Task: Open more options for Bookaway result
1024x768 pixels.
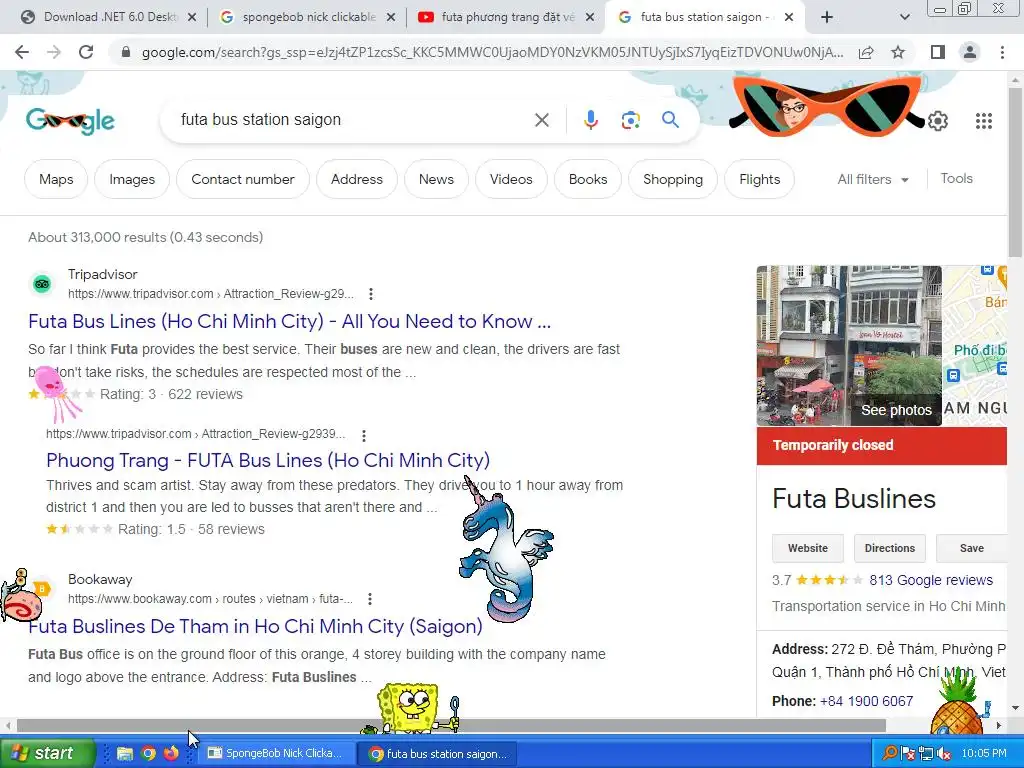Action: coord(370,599)
